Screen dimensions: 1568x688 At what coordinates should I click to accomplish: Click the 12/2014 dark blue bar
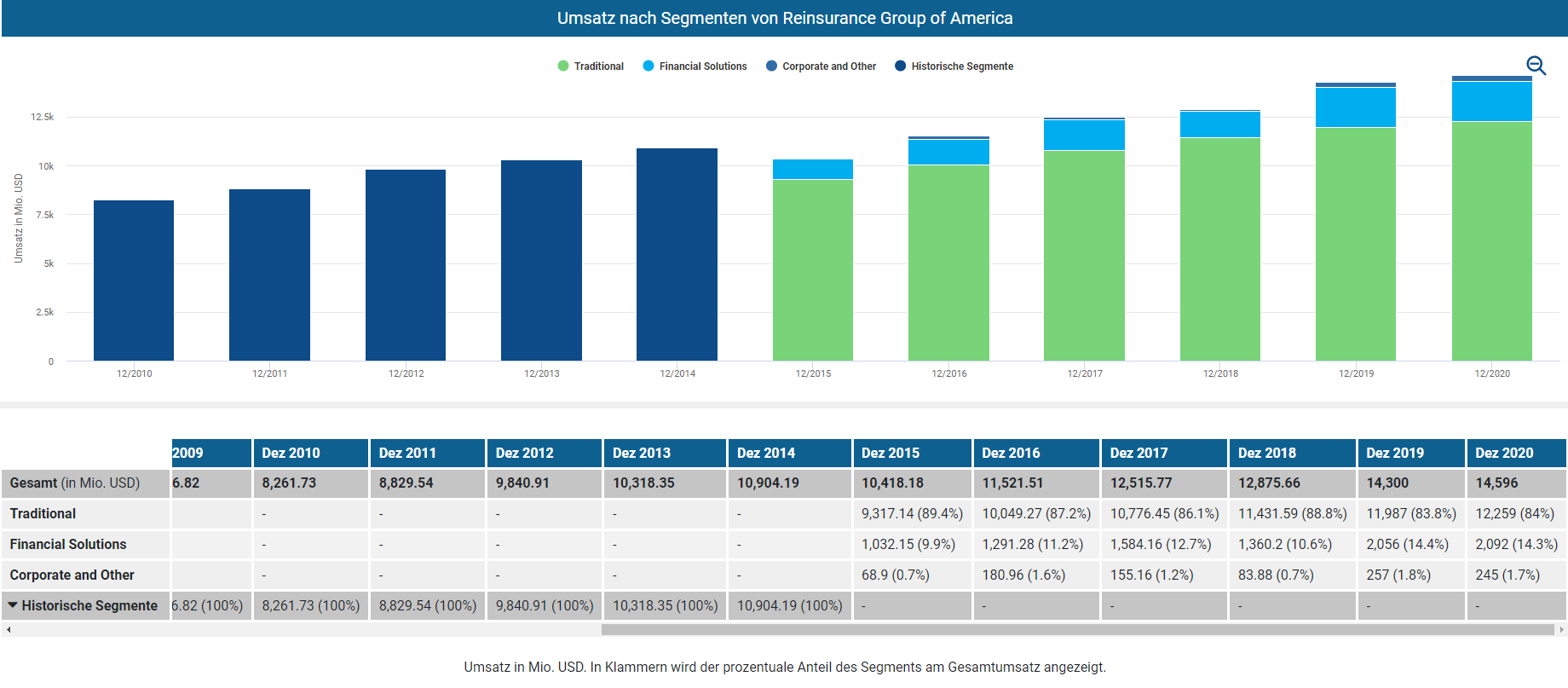tap(677, 254)
